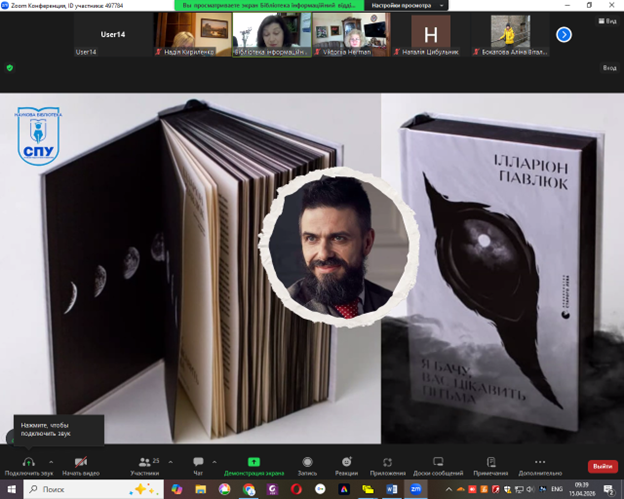Open Доски сообщений whiteboards
The height and width of the screenshot is (499, 624).
(x=438, y=461)
